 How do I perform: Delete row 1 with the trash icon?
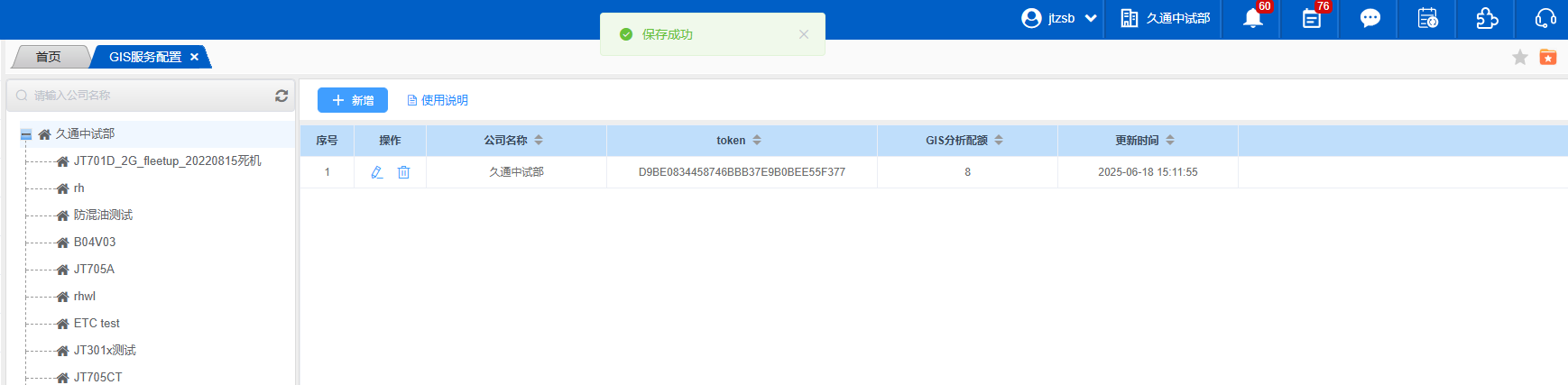click(x=403, y=172)
